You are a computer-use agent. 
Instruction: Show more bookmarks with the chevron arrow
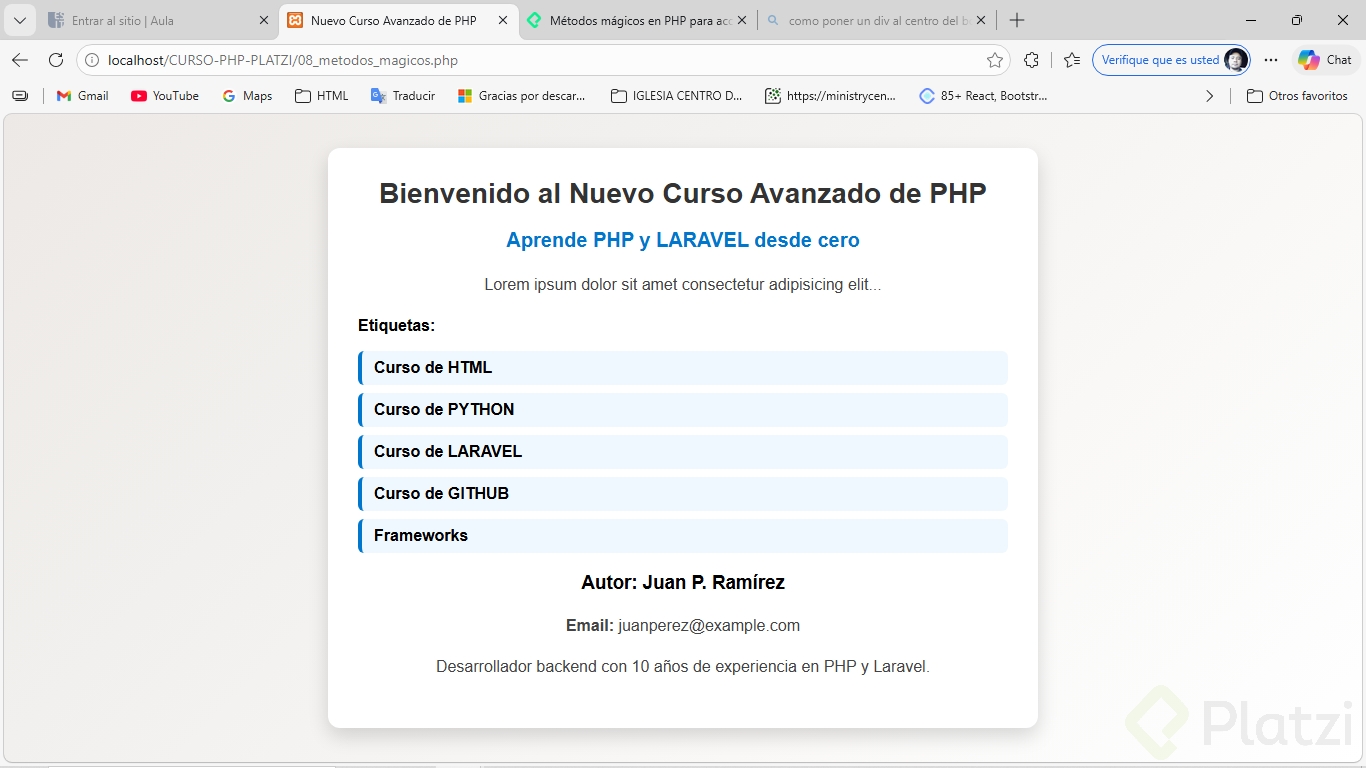click(1210, 96)
